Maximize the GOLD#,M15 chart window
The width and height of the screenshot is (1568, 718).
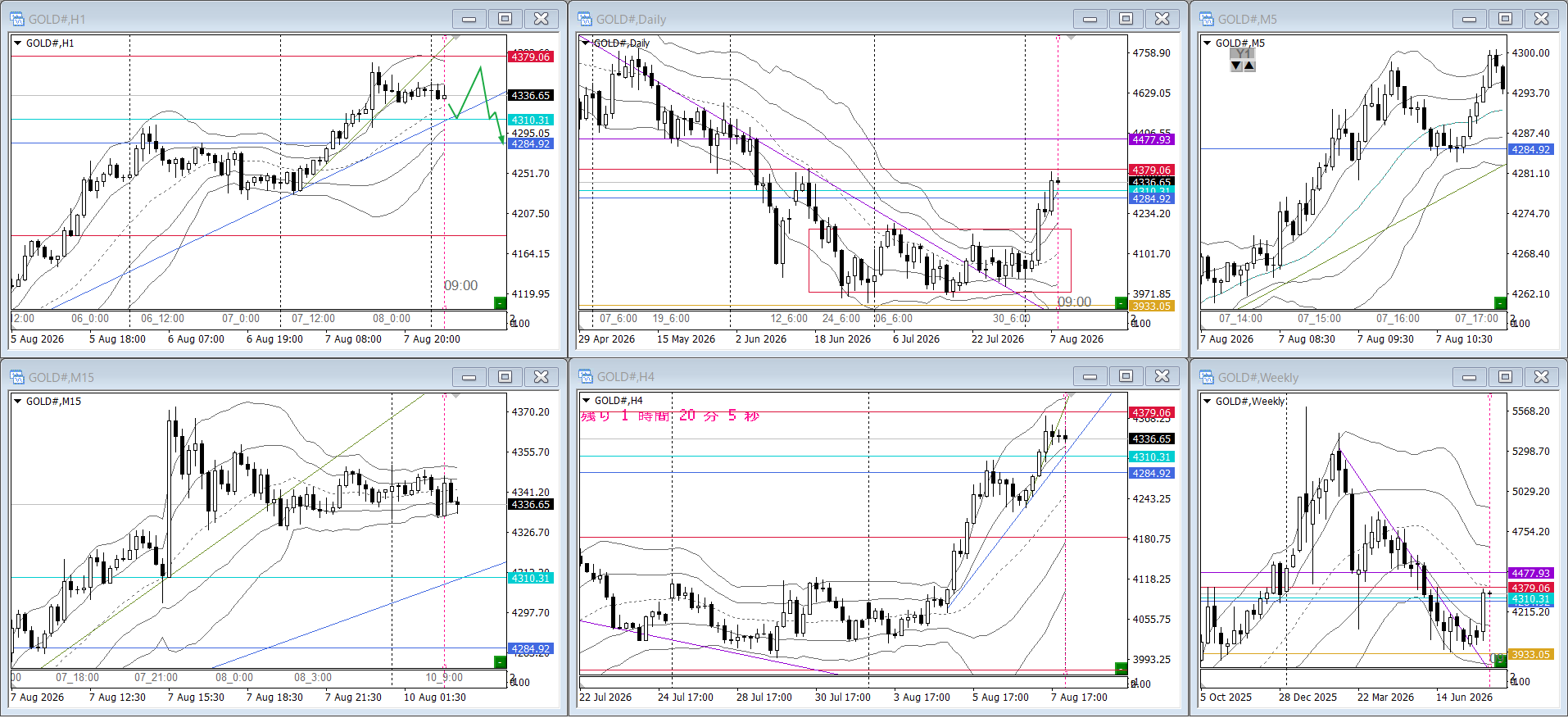tap(505, 377)
